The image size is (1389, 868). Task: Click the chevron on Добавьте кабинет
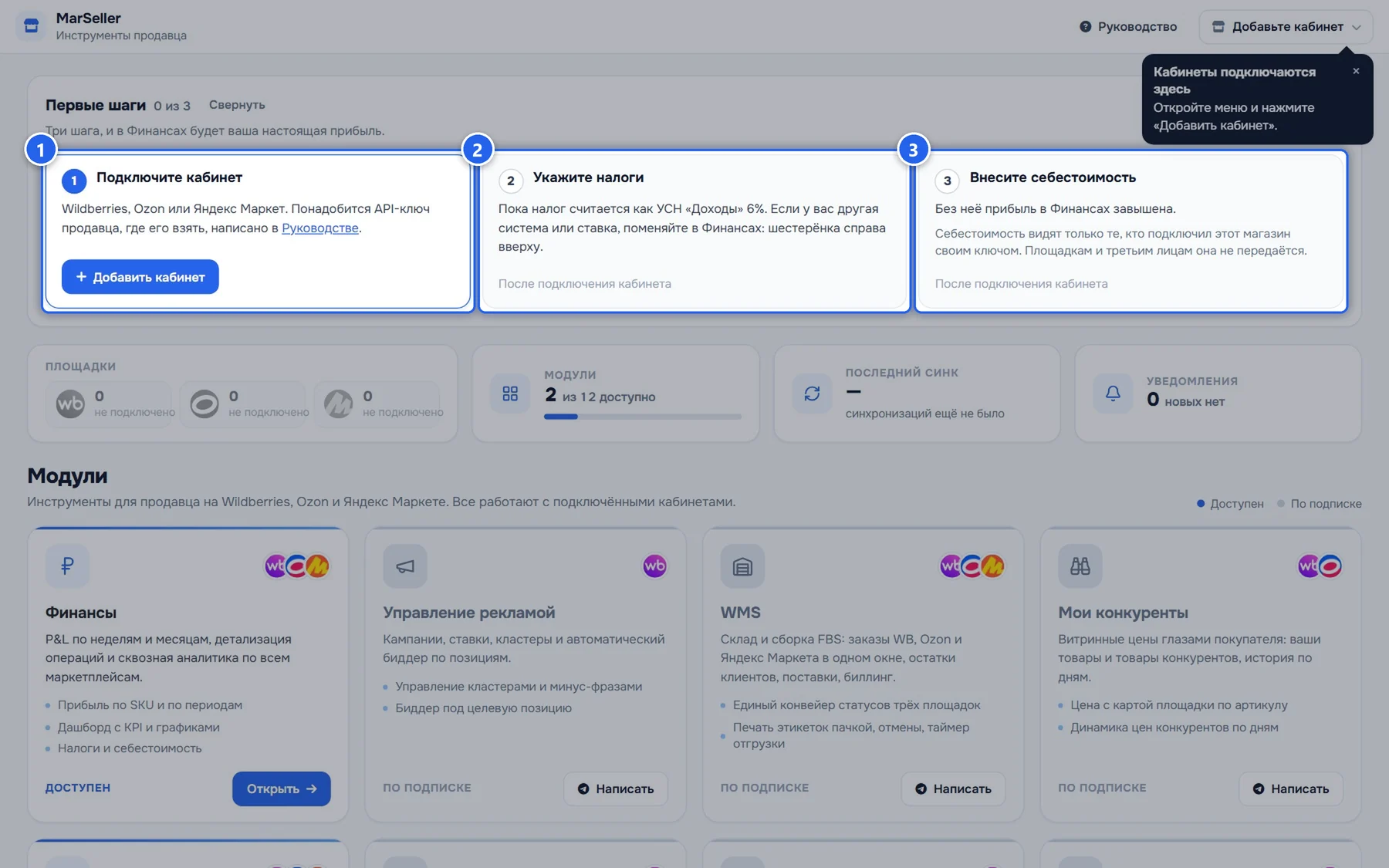(1356, 27)
